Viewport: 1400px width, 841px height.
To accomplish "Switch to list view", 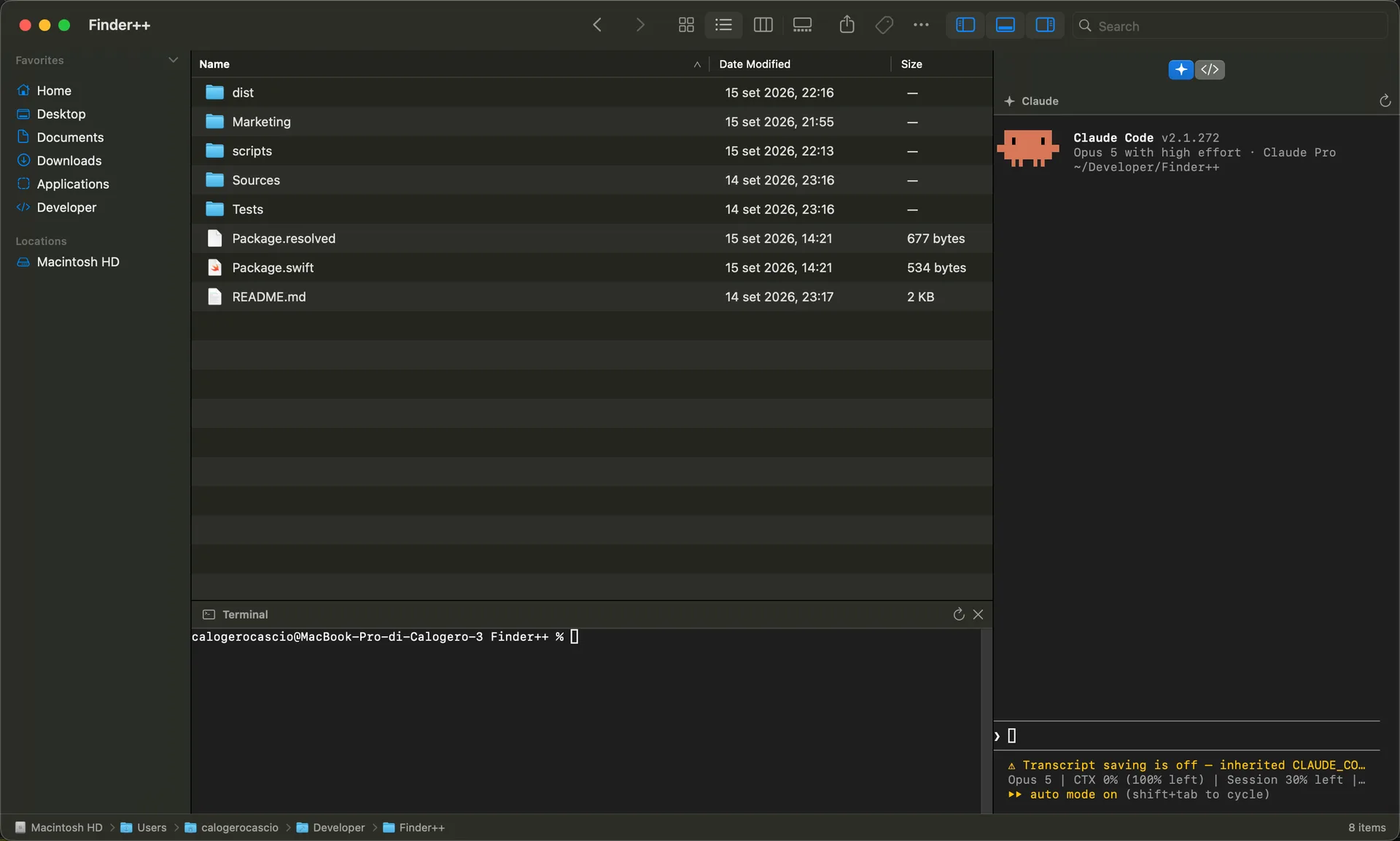I will tap(723, 25).
